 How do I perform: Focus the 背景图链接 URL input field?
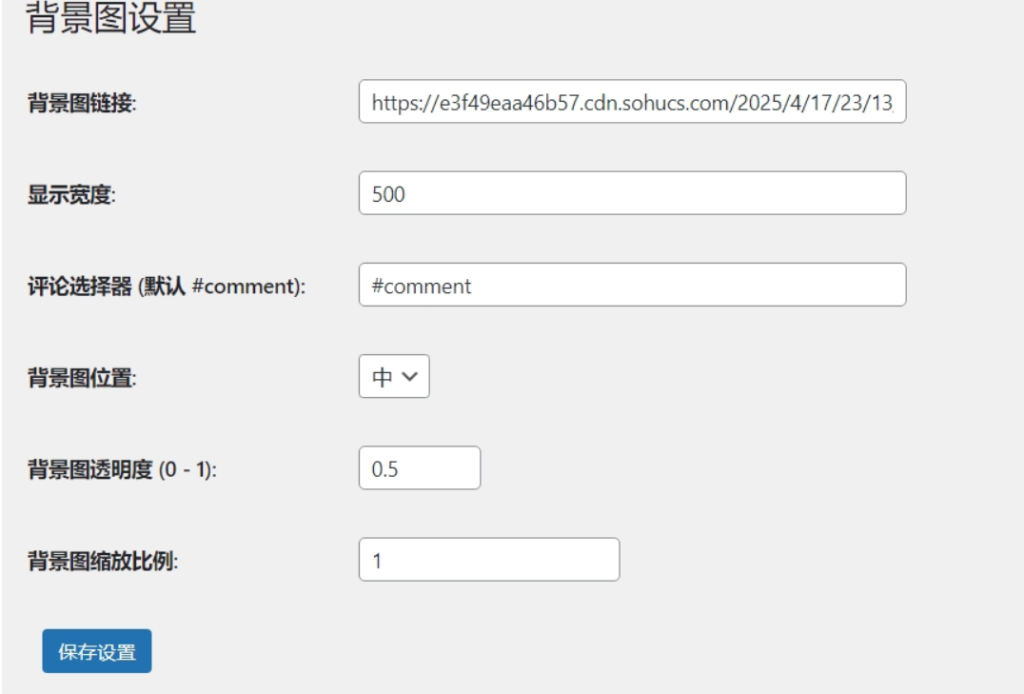(632, 102)
